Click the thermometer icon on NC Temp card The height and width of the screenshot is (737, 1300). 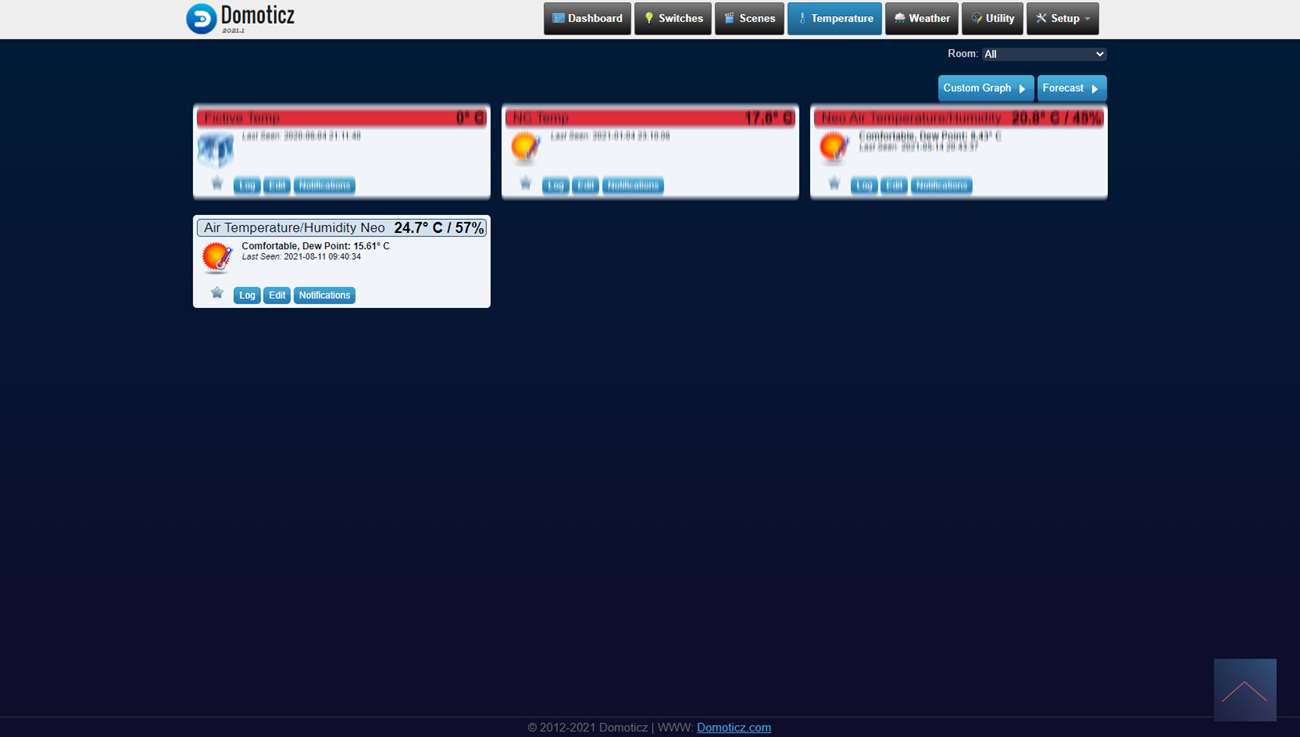(x=525, y=148)
